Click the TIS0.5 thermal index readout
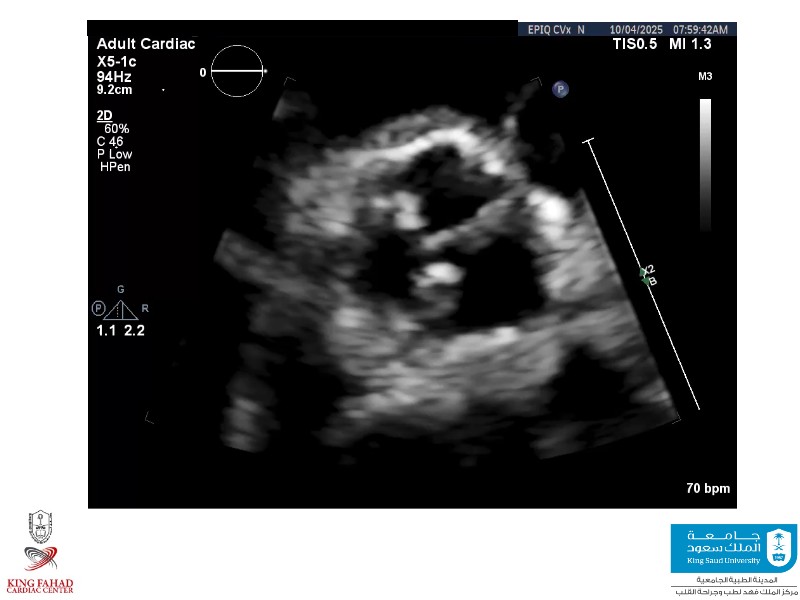This screenshot has width=800, height=600. click(635, 45)
